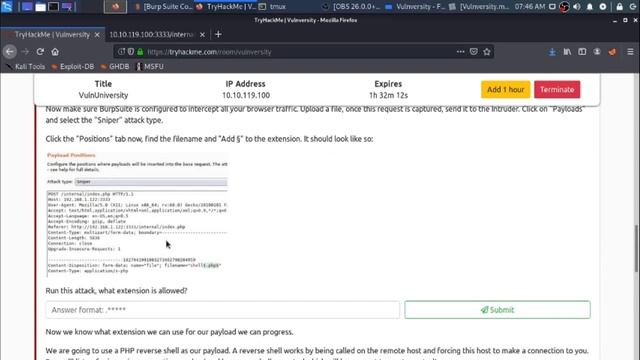
Task: Open the page actions three-dot menu
Action: click(460, 52)
